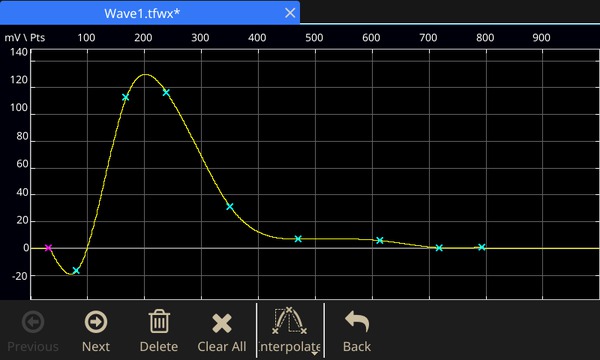Viewport: 600px width, 360px height.
Task: Click the Back arrow icon
Action: 357,321
